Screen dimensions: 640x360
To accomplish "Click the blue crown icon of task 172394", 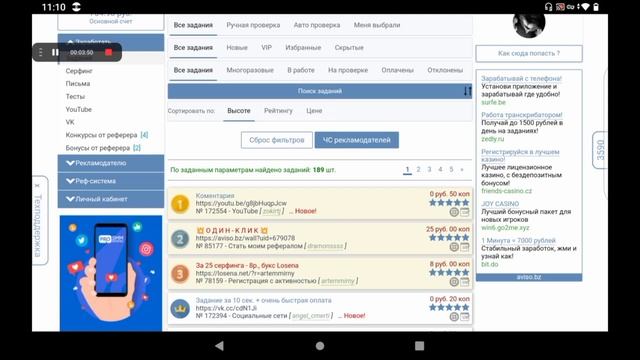I will 180,309.
